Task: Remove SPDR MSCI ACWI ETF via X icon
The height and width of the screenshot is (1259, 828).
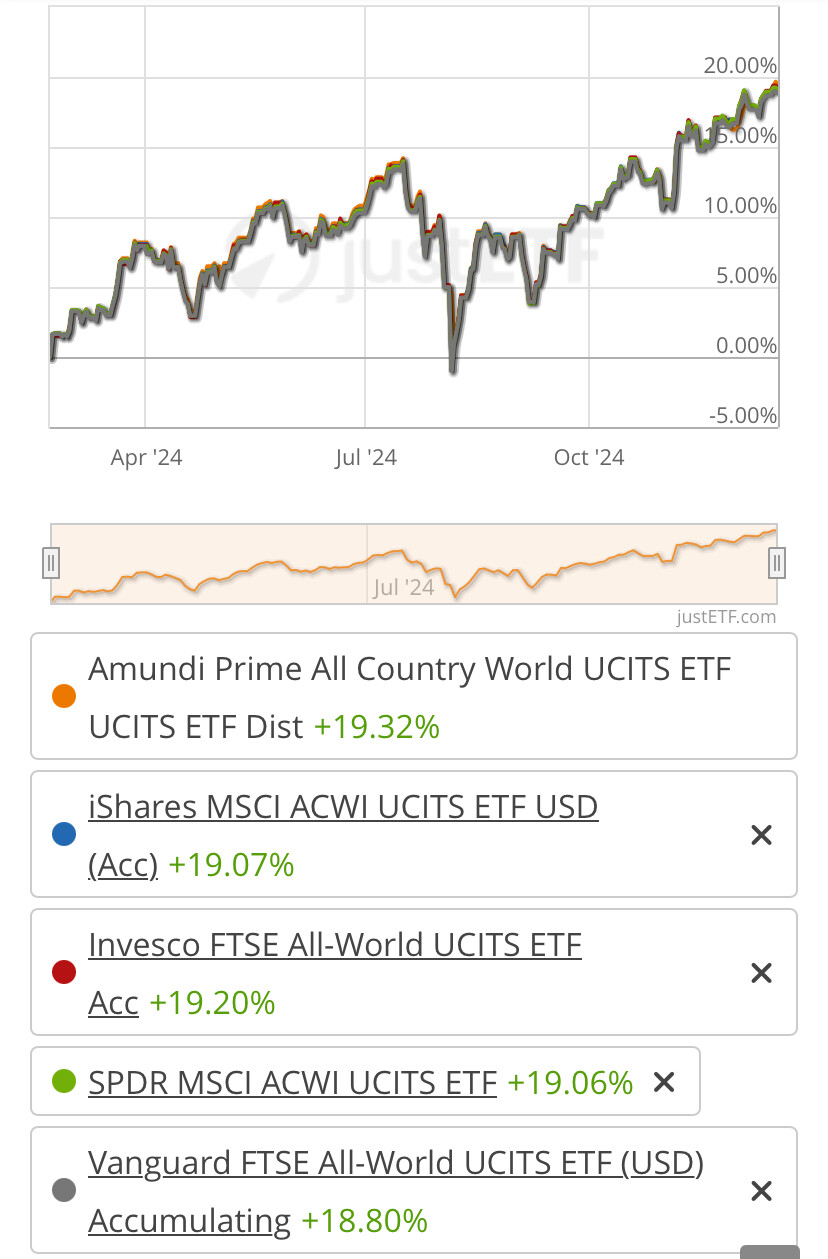Action: (664, 1082)
